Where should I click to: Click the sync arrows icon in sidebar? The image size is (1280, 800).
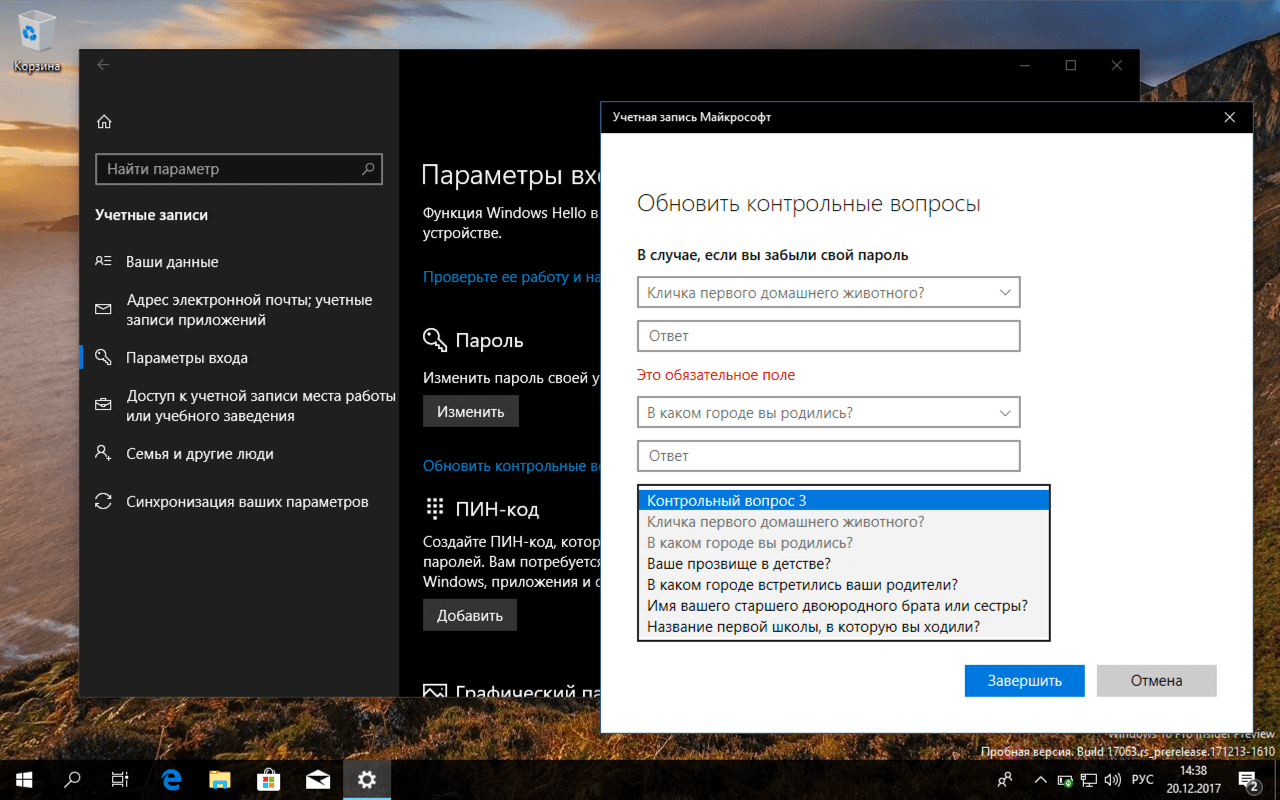[104, 501]
